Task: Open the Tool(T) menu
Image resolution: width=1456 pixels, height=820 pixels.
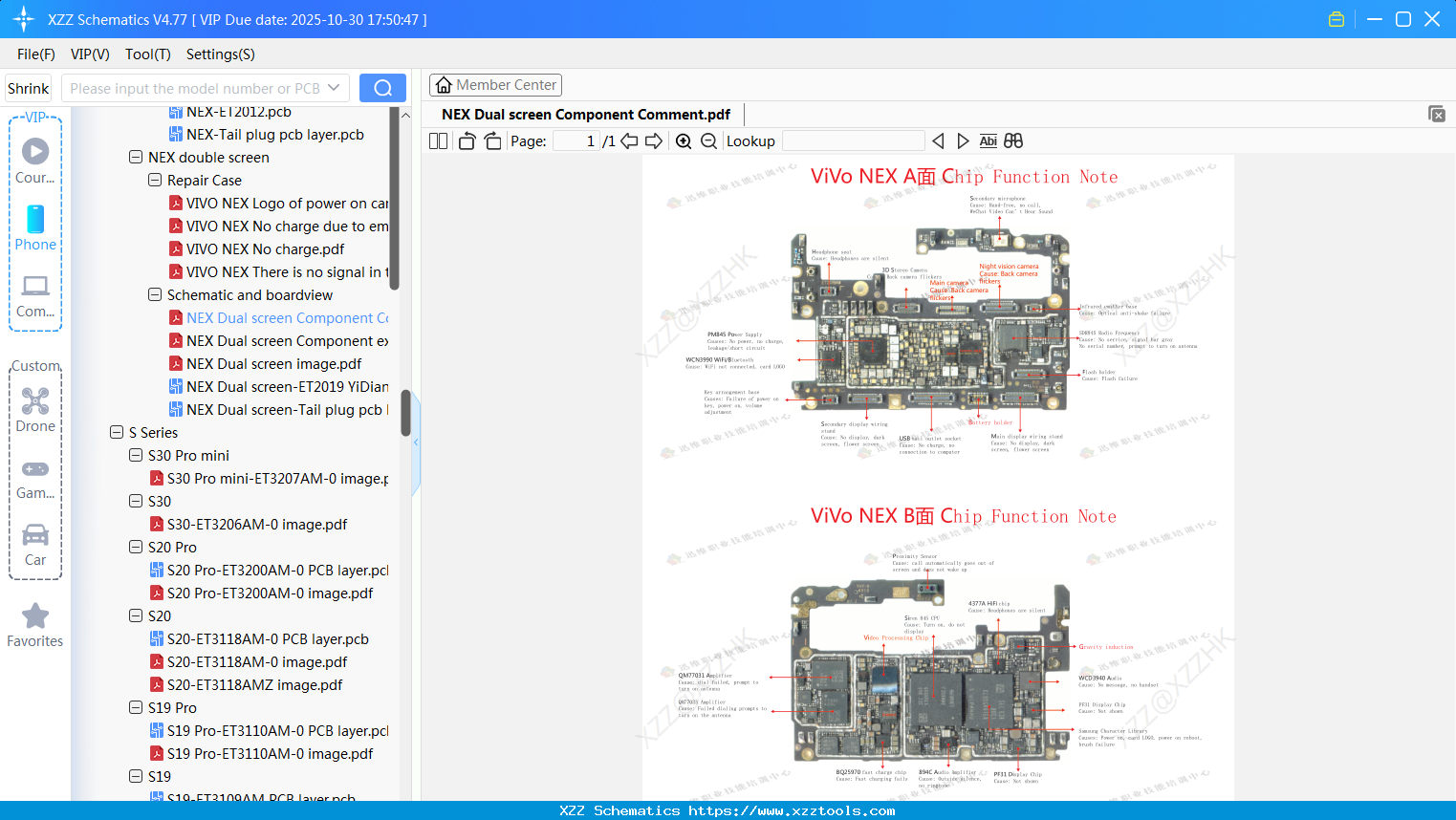Action: 147,54
